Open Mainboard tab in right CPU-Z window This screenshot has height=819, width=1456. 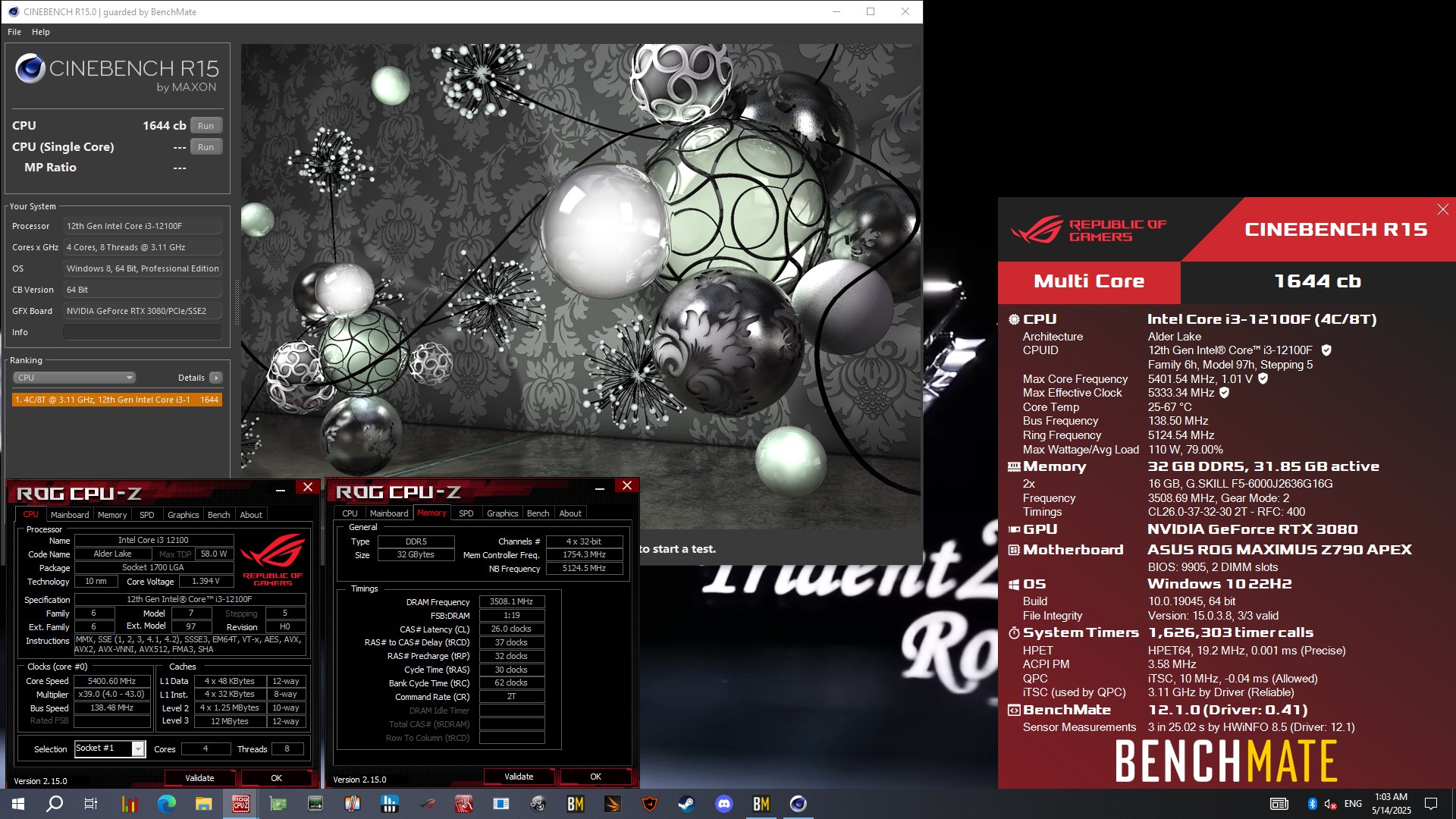(x=389, y=513)
